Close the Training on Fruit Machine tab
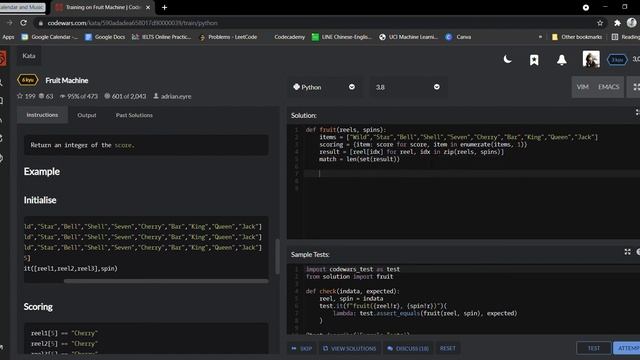The image size is (640, 360). click(x=148, y=7)
